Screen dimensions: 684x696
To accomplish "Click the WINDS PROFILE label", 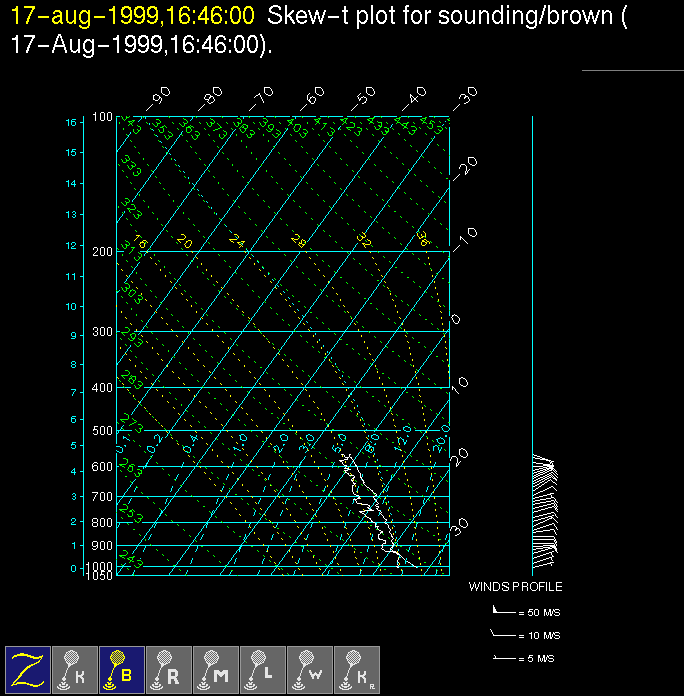I will pos(515,587).
